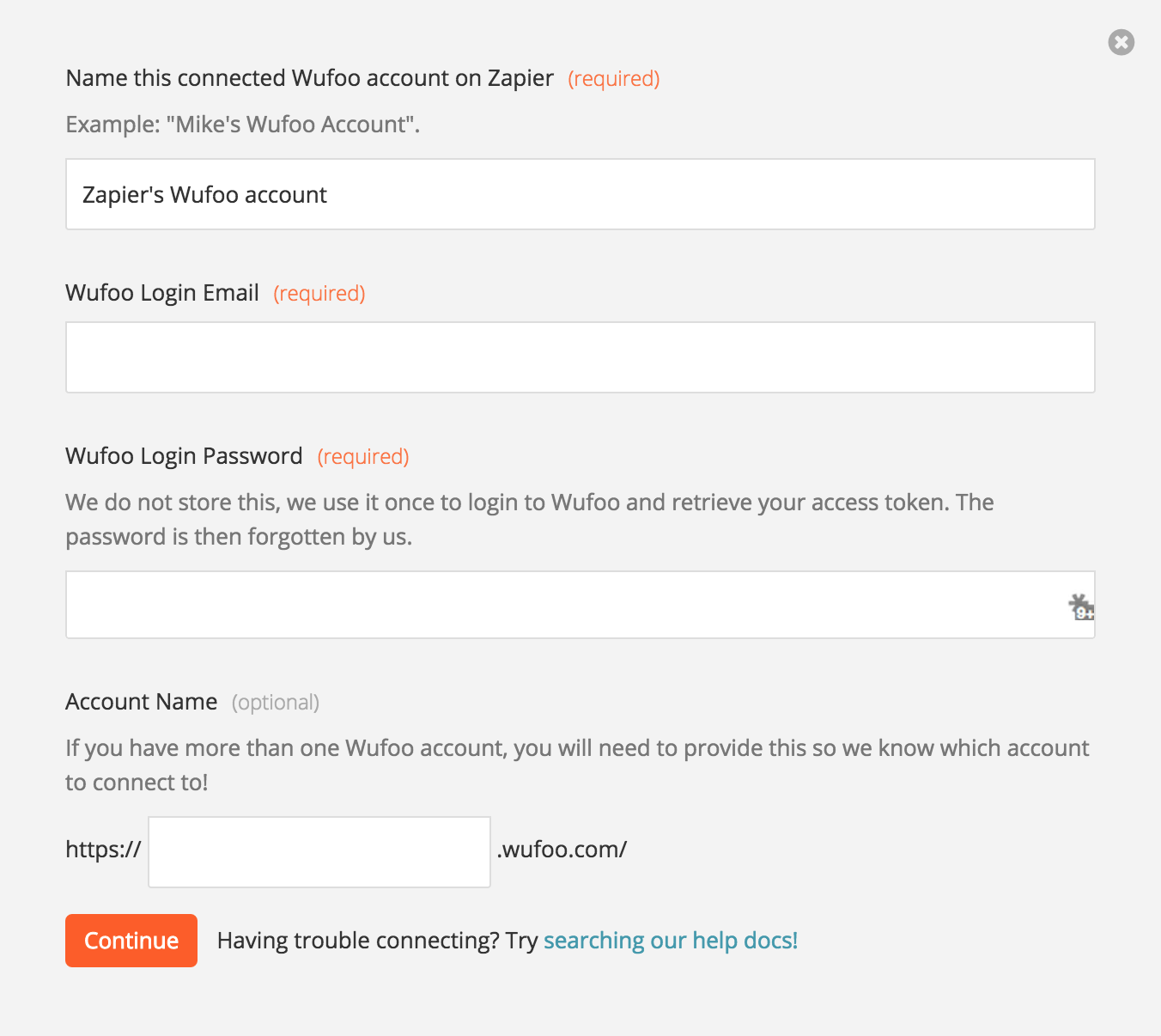Click the Wufoo Login Email input box
This screenshot has height=1036, width=1161.
point(580,357)
